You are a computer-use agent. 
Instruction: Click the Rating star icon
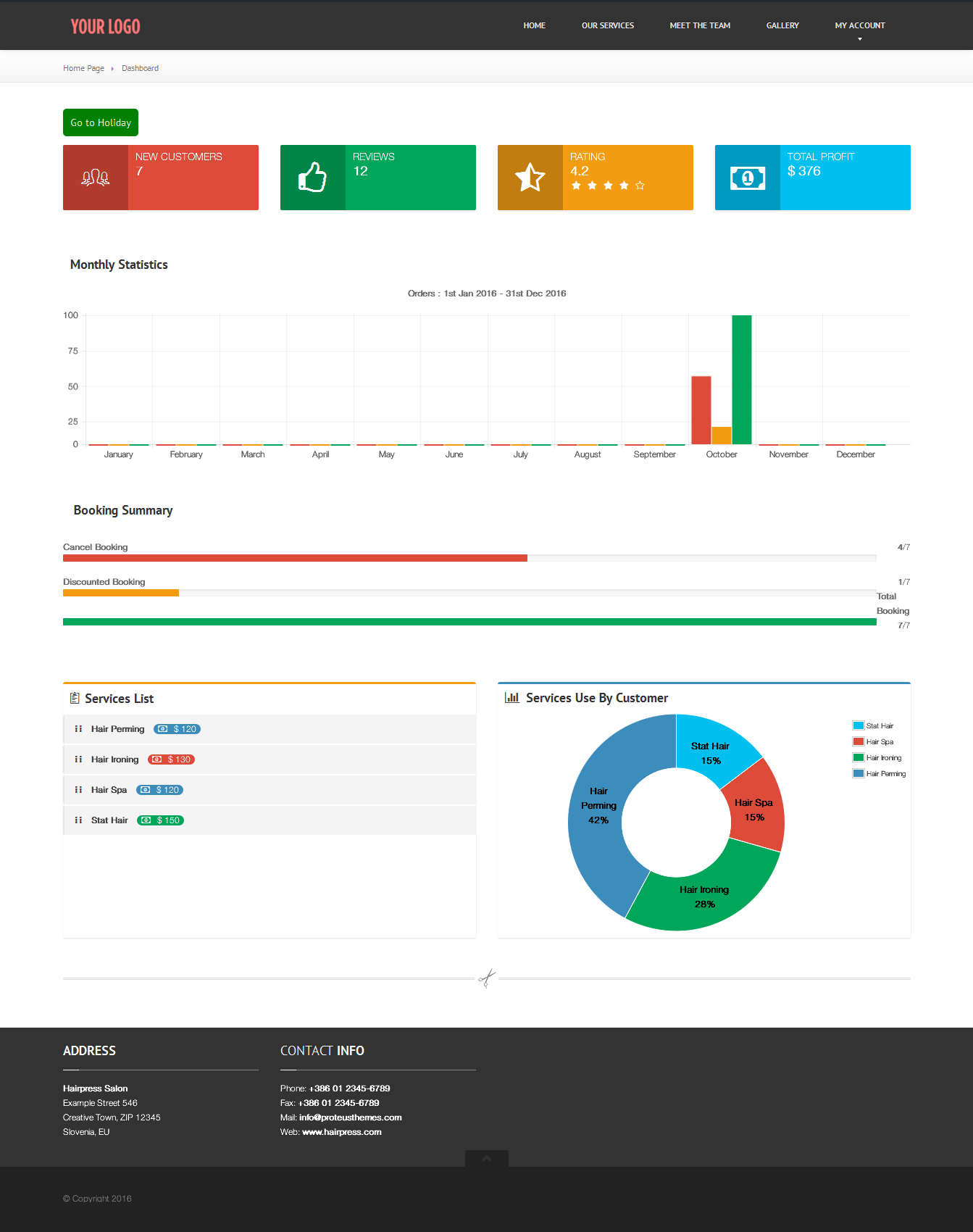[x=530, y=178]
